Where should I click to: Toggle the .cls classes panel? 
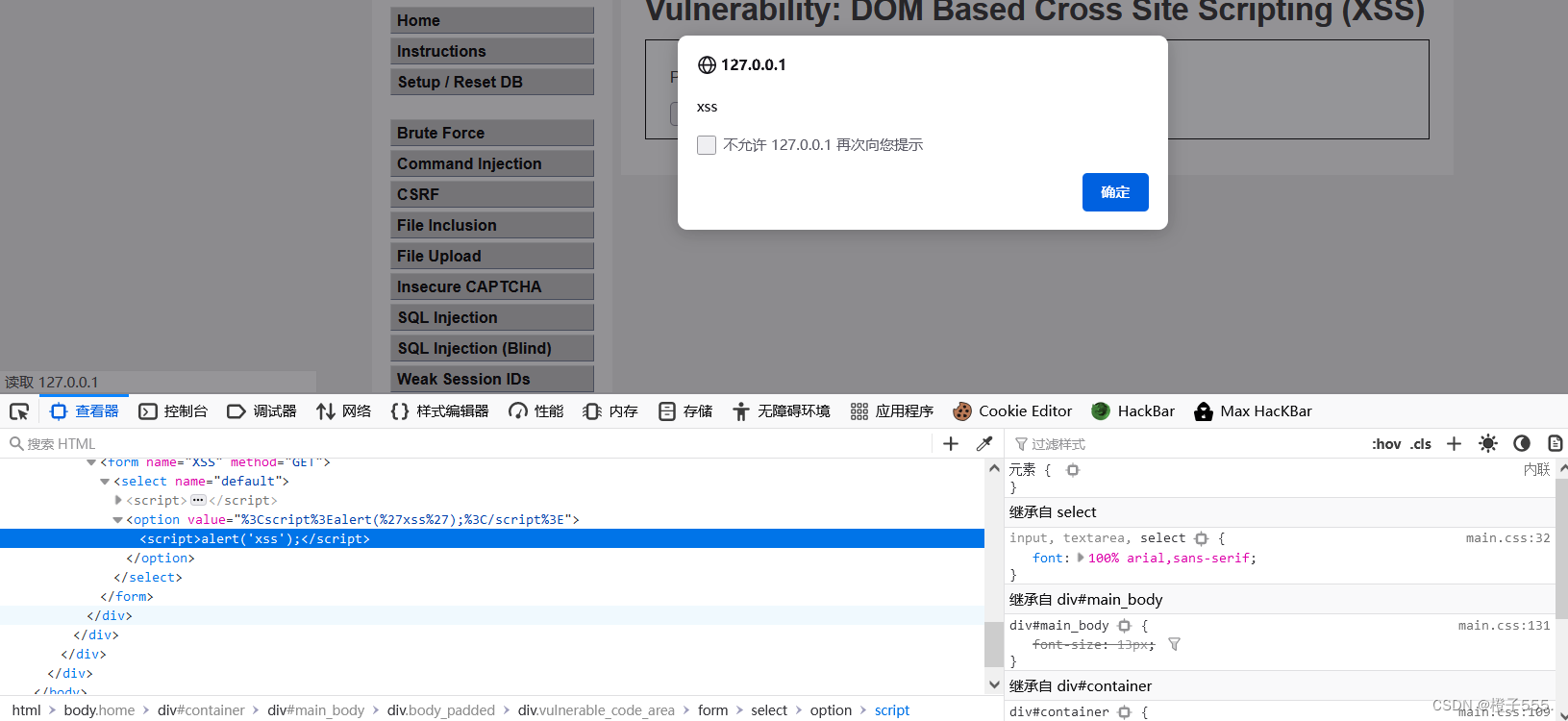[x=1421, y=444]
